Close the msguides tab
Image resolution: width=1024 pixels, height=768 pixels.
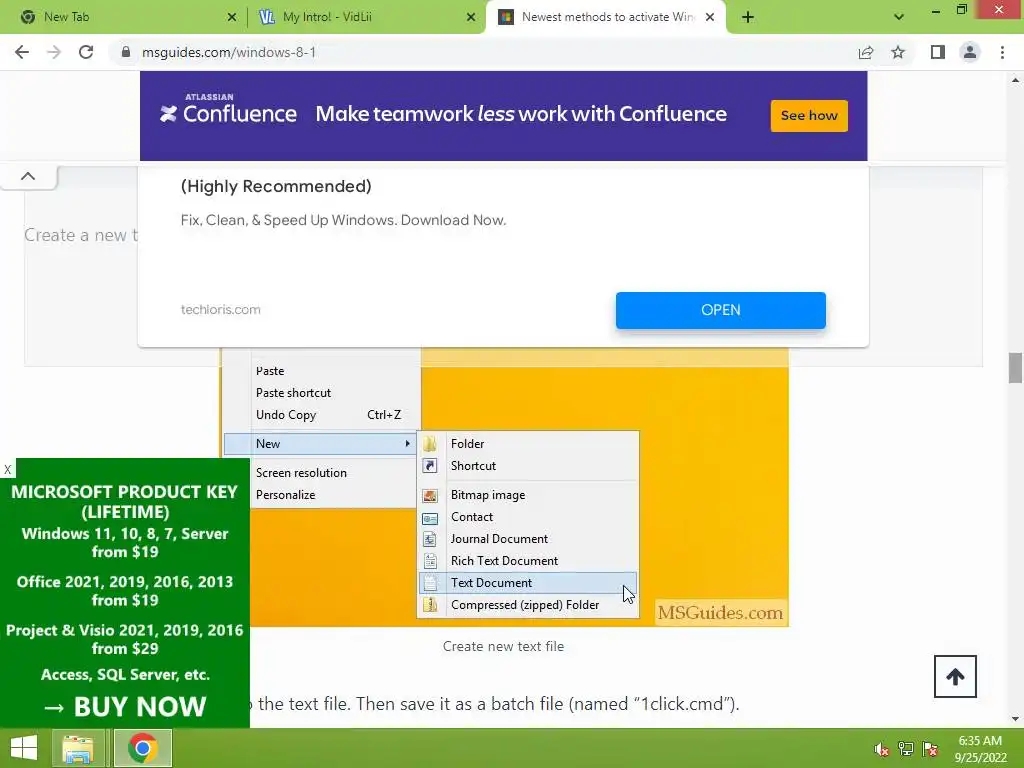710,17
